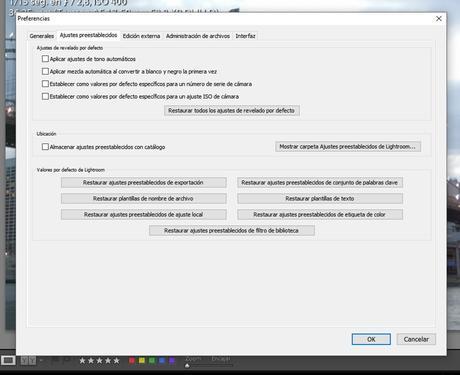
Task: Toggle defaults specific to número de serie de cámara
Action: (45, 84)
